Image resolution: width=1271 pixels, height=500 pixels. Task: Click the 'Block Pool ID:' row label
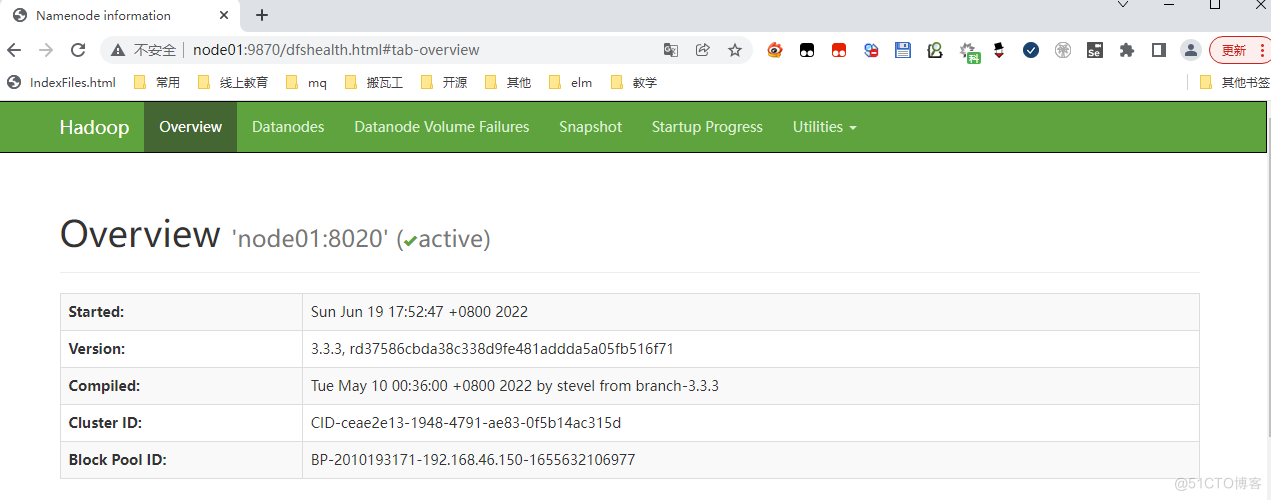(117, 460)
